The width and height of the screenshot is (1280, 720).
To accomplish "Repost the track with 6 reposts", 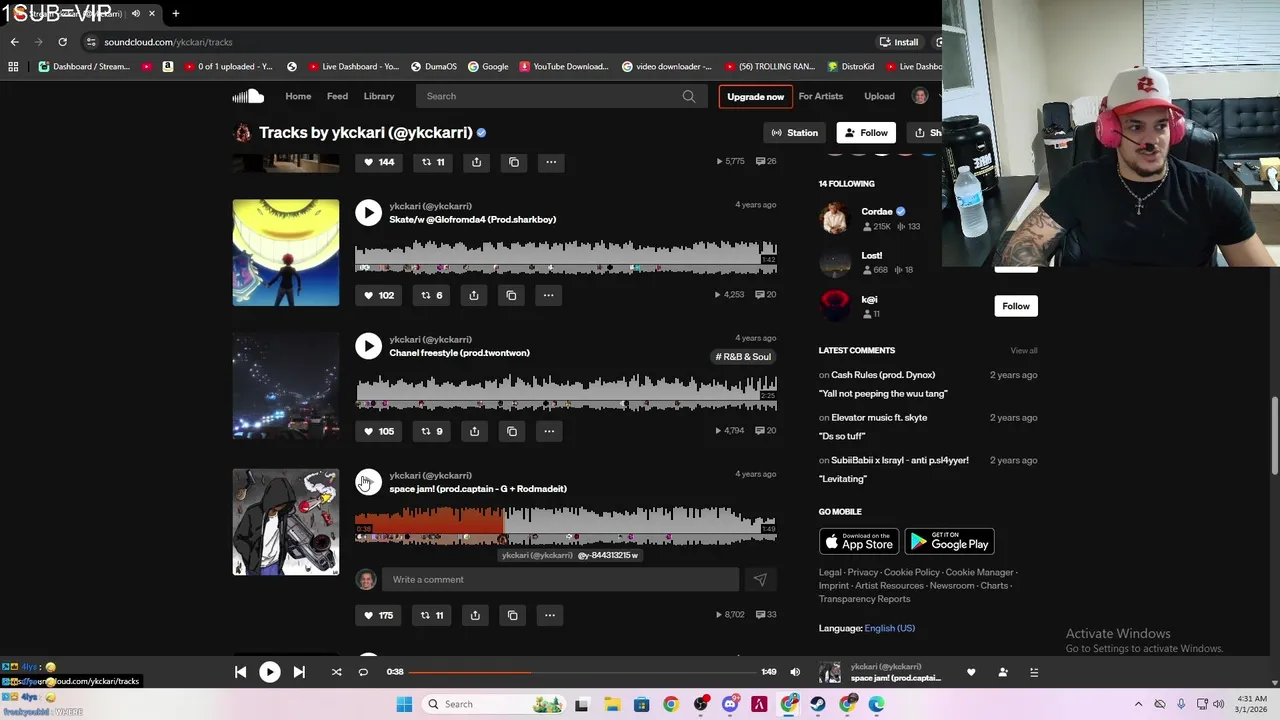I will 432,295.
